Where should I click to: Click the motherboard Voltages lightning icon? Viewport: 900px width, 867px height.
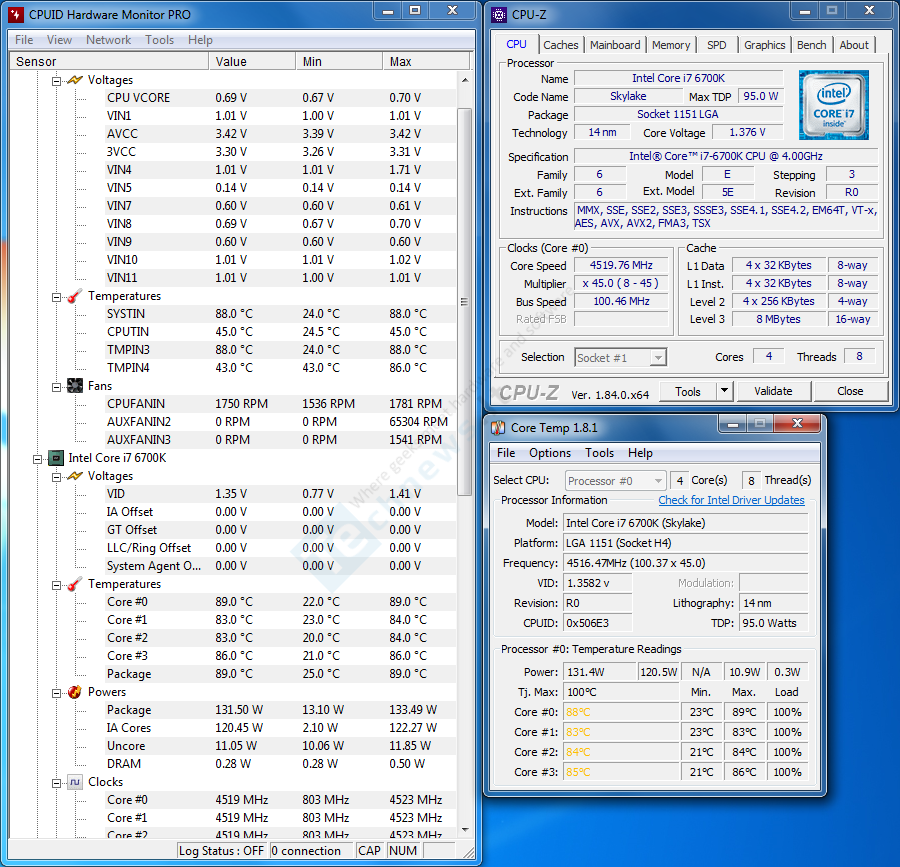pyautogui.click(x=75, y=80)
